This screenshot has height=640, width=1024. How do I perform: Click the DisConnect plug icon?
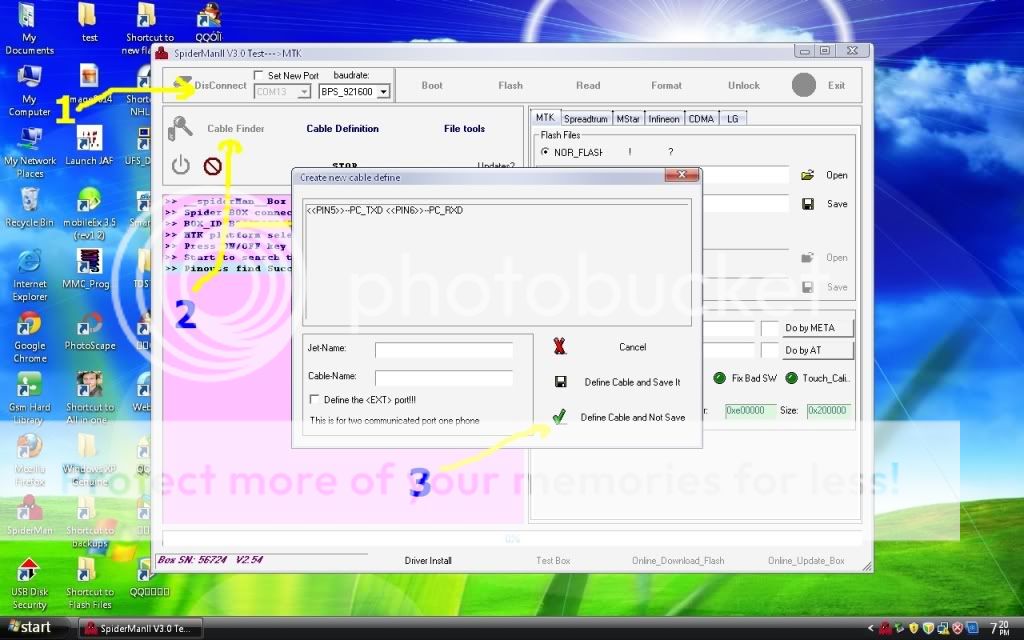click(183, 84)
